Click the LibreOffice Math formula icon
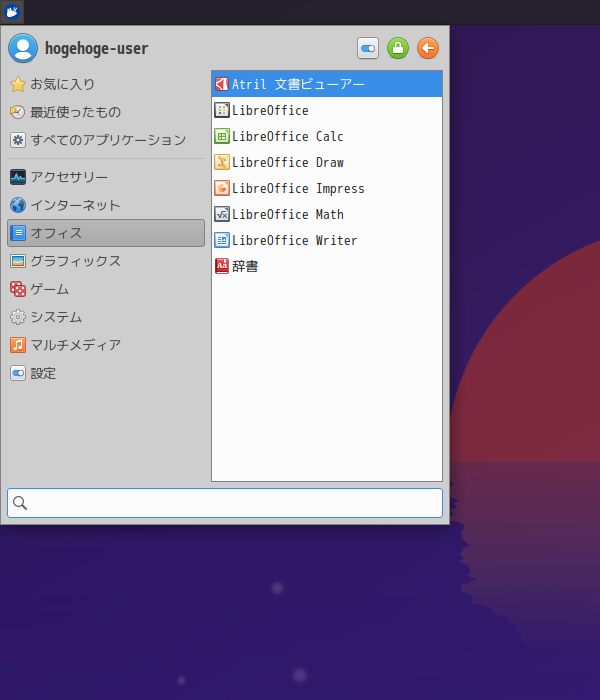Screen dimensions: 600x700 click(x=222, y=214)
